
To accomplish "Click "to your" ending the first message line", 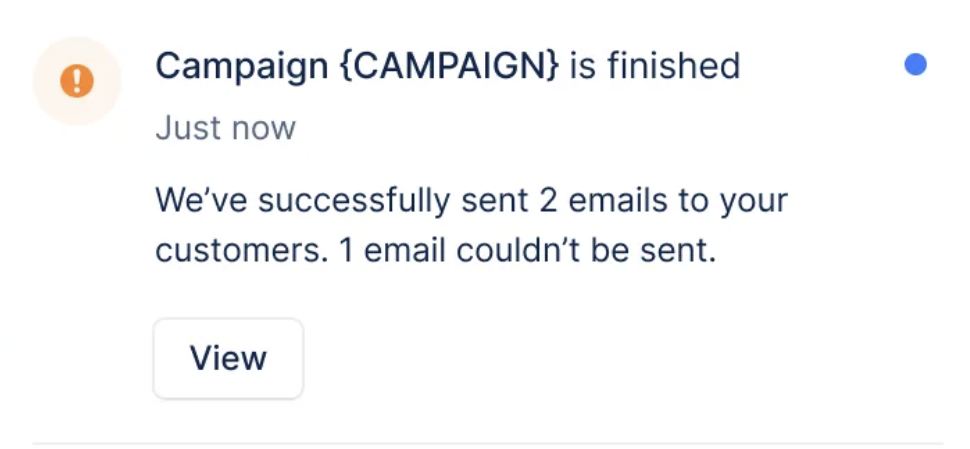I will (733, 200).
